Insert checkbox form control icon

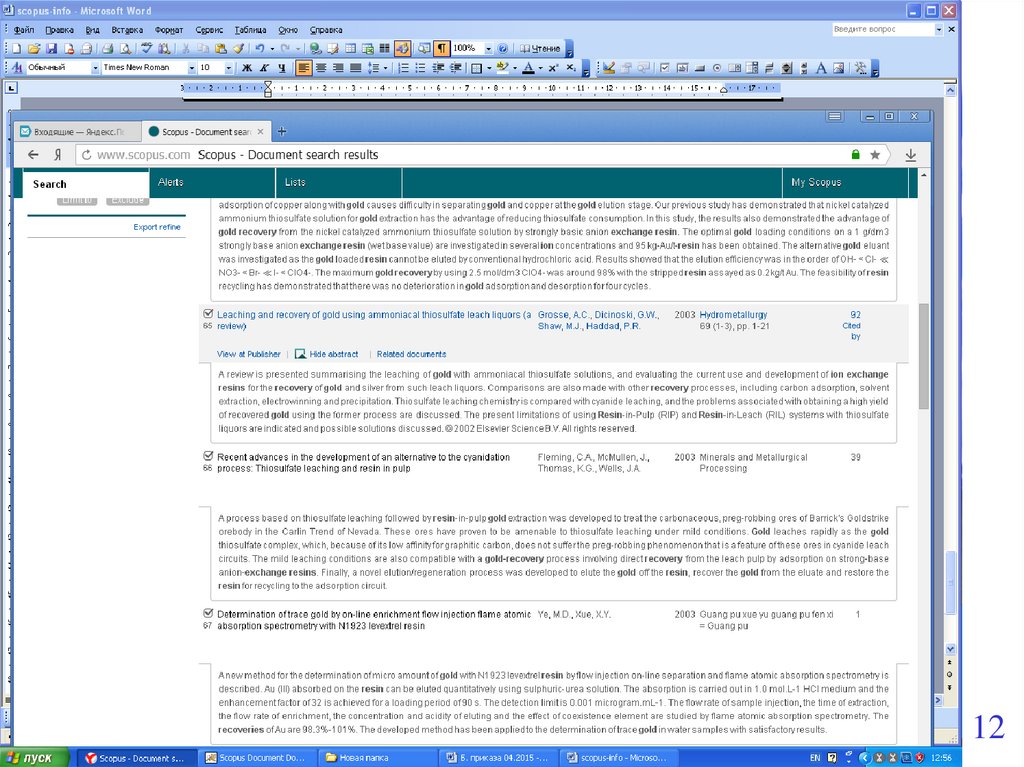pyautogui.click(x=665, y=67)
